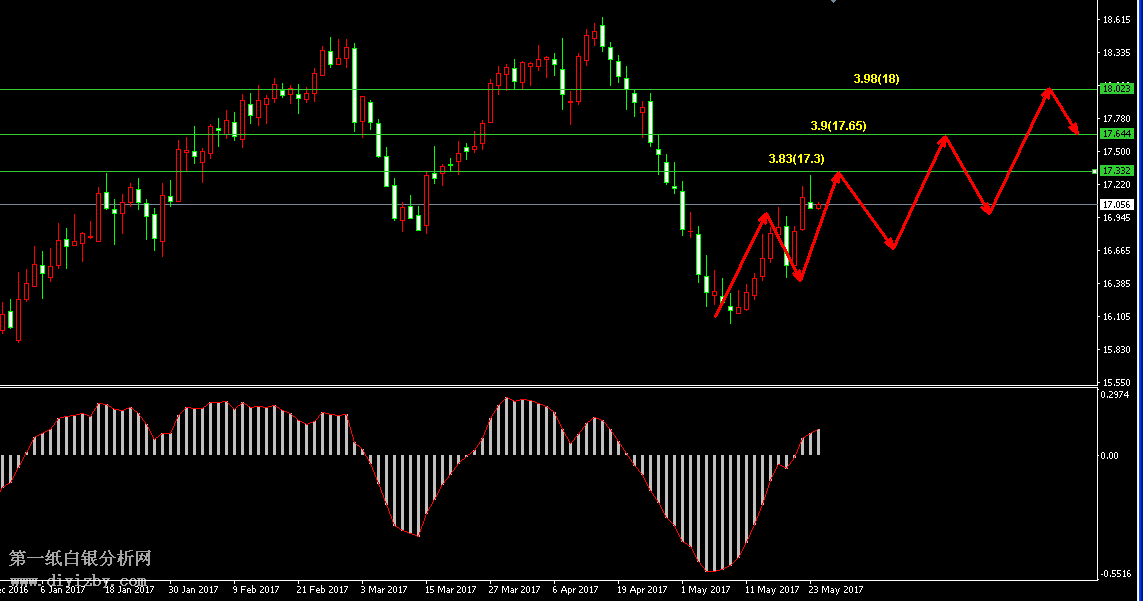1143x601 pixels.
Task: Click the 0.00 level on oscillator scale
Action: (x=1109, y=456)
